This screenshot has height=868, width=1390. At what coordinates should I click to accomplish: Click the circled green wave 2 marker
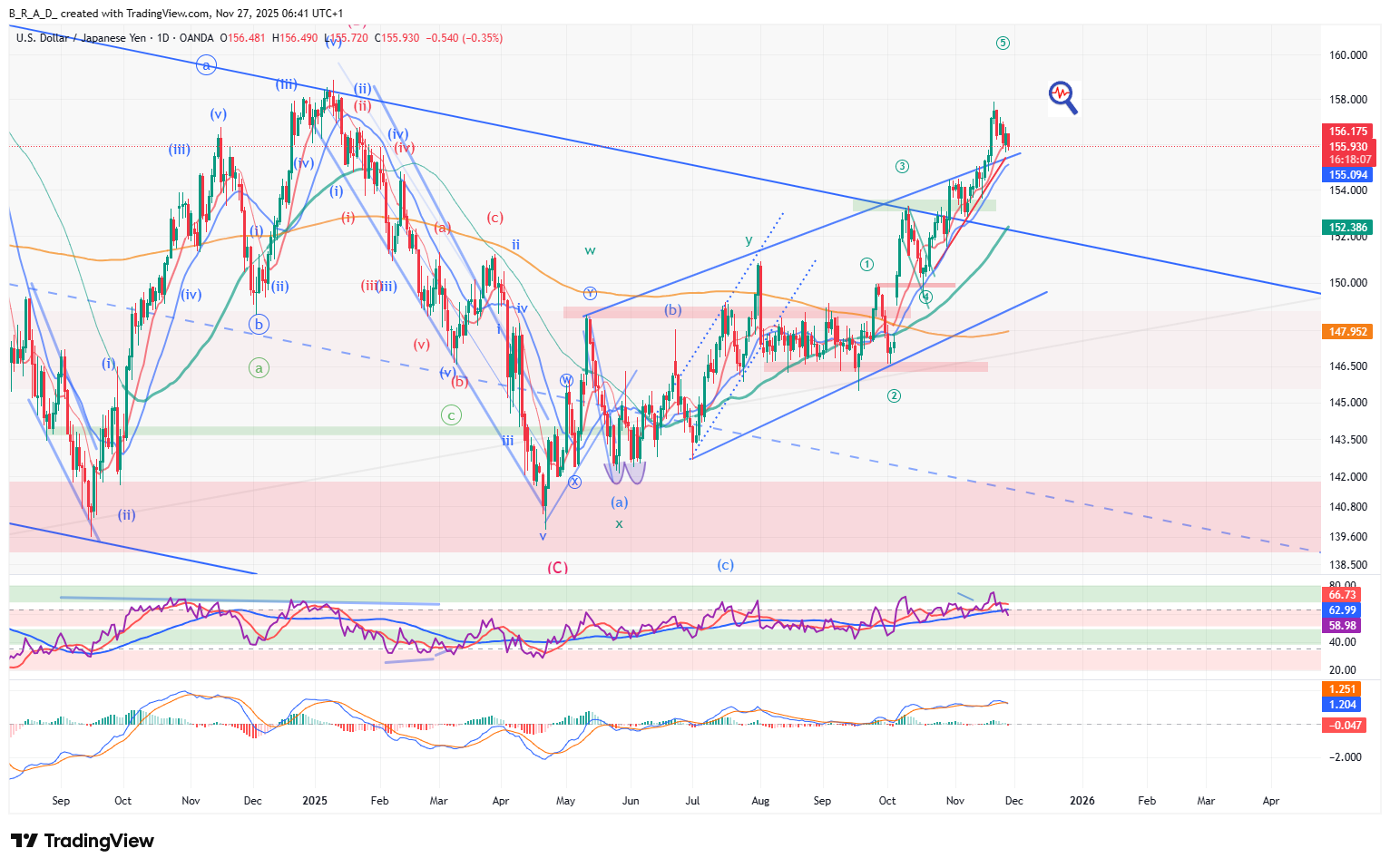tap(894, 395)
